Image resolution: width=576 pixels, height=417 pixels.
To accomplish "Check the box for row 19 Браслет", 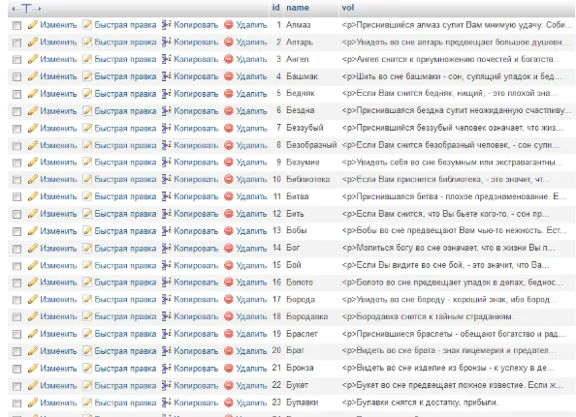I will pos(17,334).
